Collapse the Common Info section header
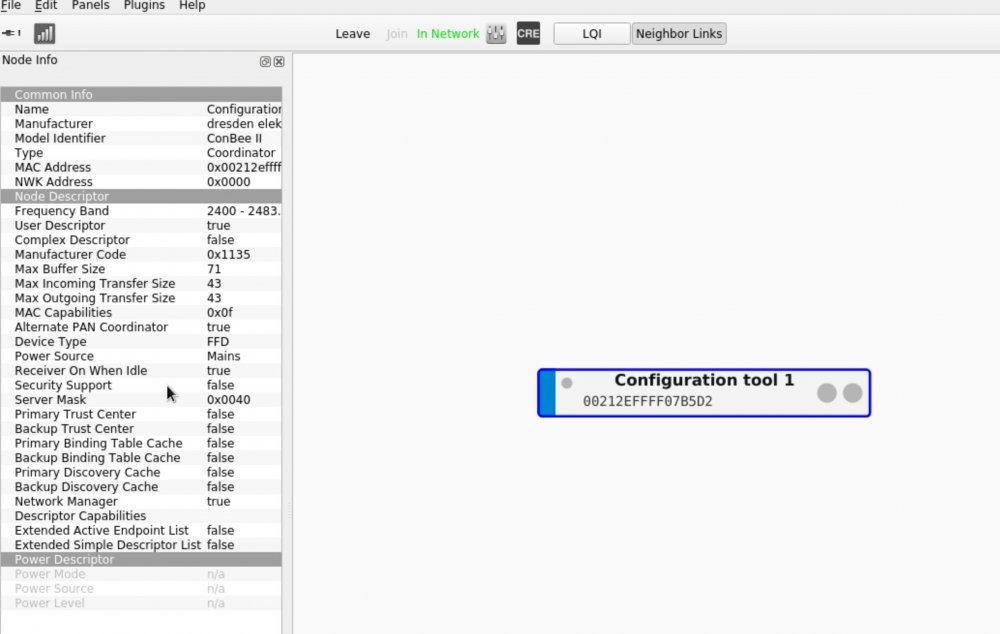This screenshot has width=1000, height=634. click(x=141, y=94)
